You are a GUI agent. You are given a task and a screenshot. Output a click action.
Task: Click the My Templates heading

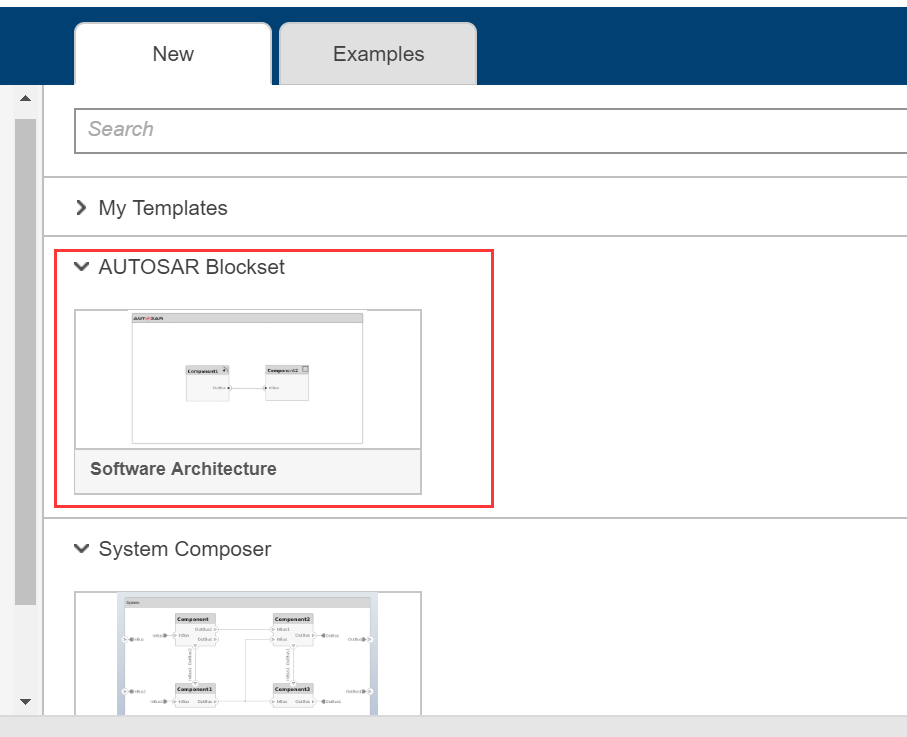[x=163, y=208]
